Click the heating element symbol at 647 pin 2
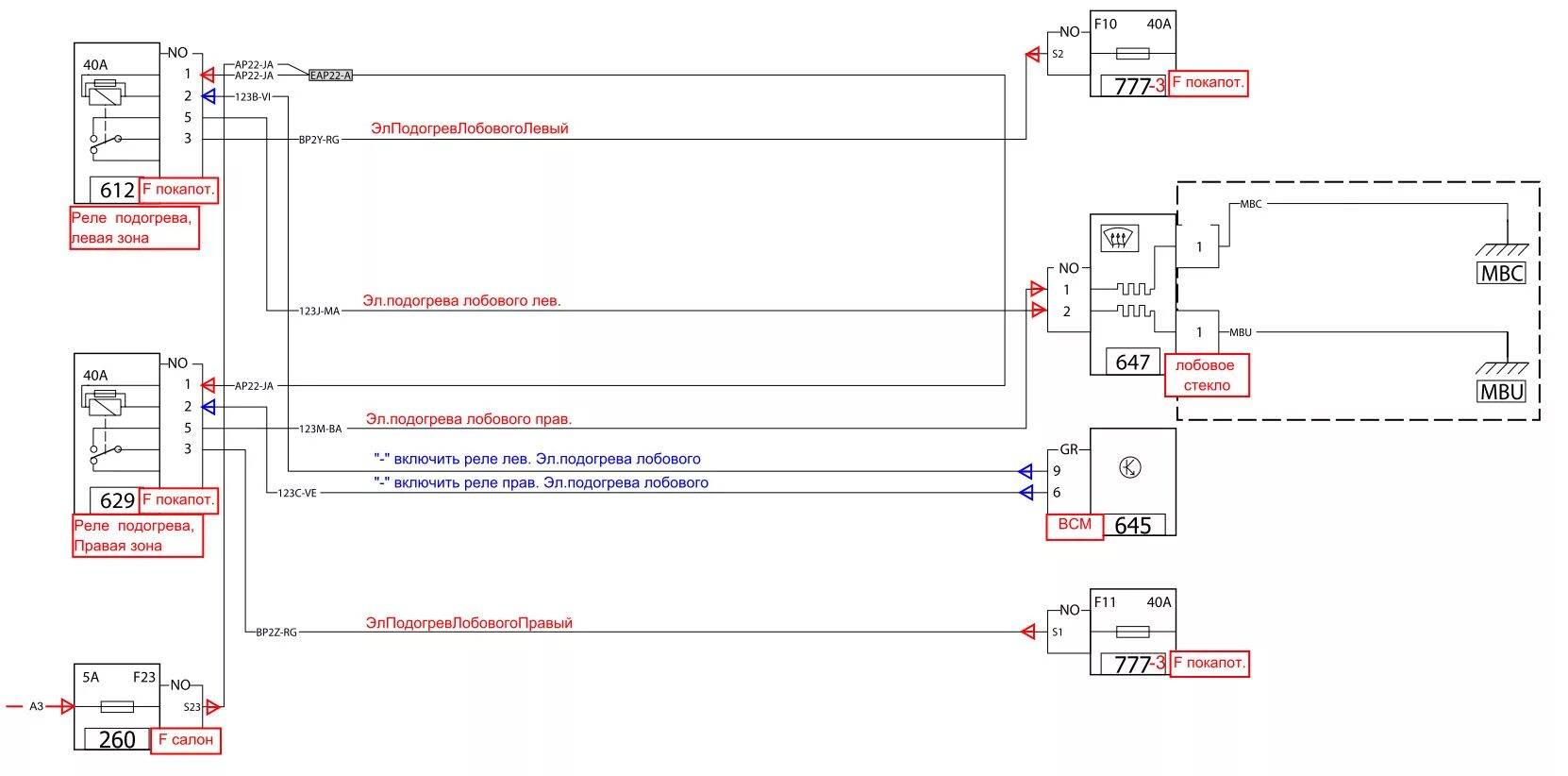This screenshot has width=1568, height=776. coord(1134,311)
